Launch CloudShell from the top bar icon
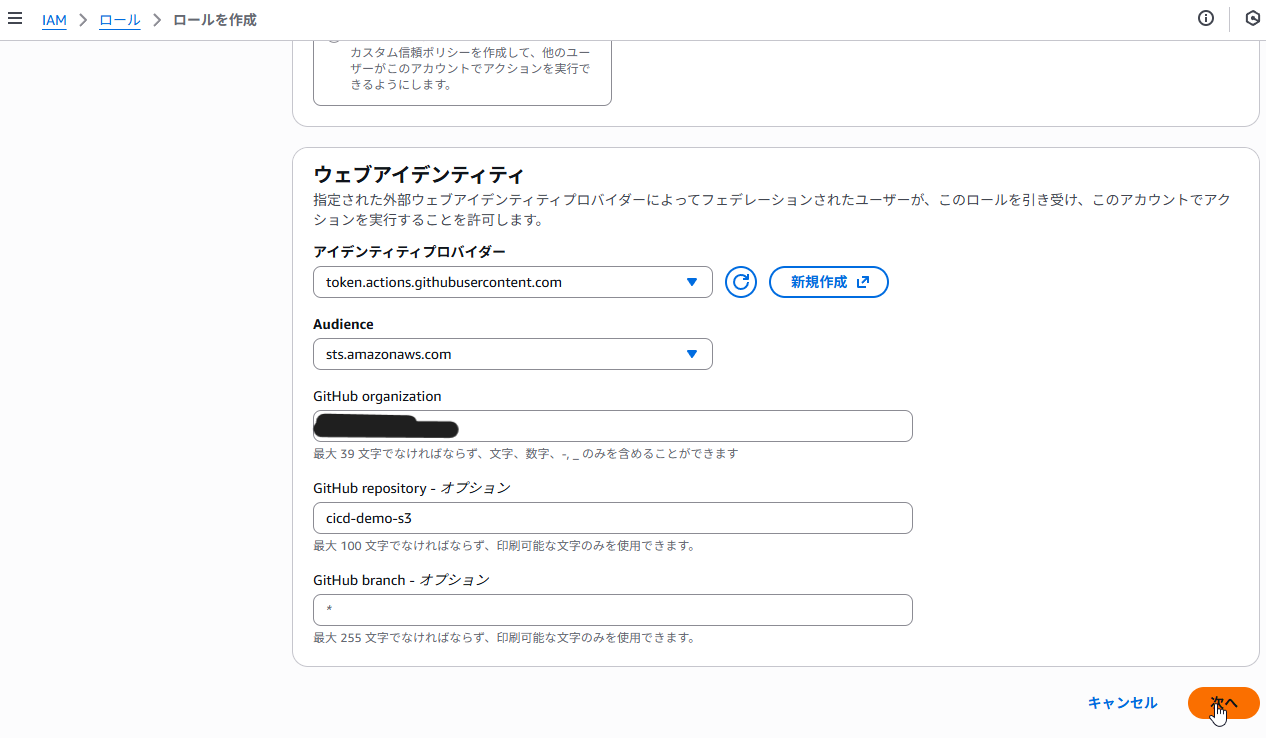The image size is (1266, 738). tap(1252, 18)
